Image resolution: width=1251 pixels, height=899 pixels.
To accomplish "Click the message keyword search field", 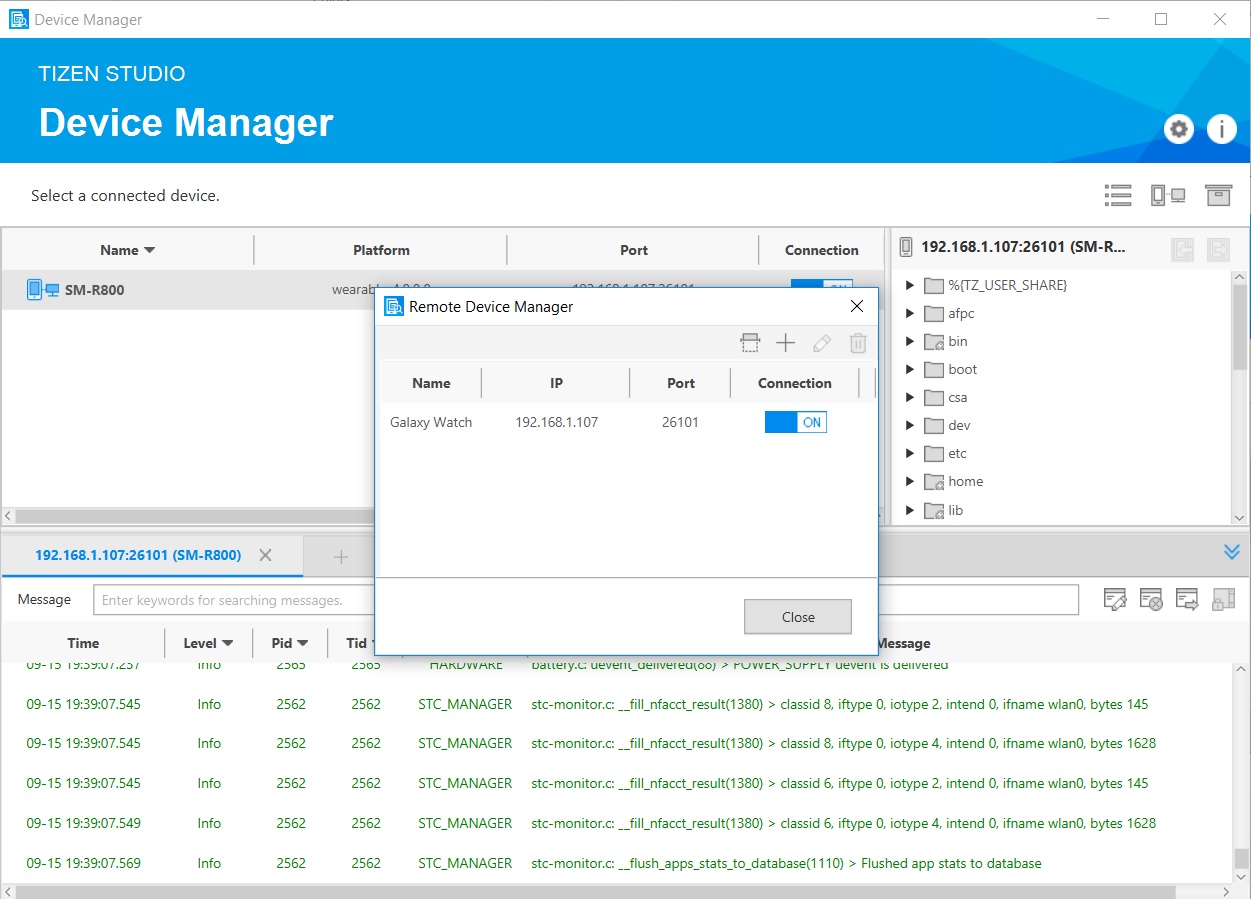I will pyautogui.click(x=586, y=600).
